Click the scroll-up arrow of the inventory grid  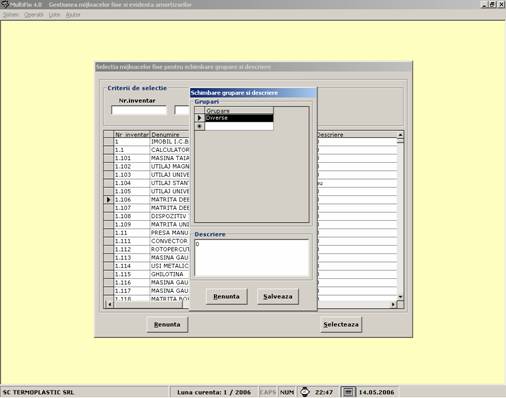point(400,134)
